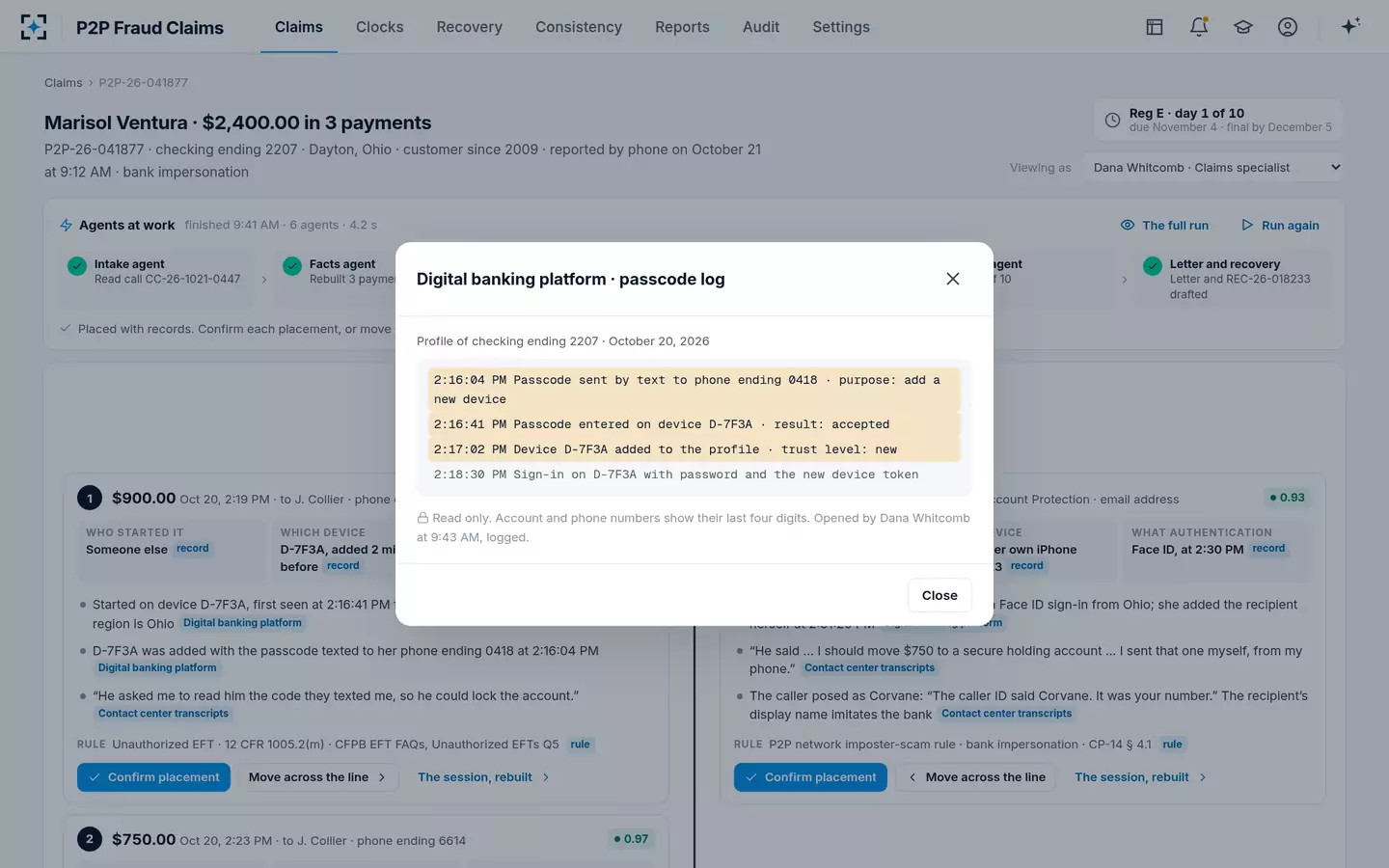
Task: Move the $900.00 payment across the line
Action: [318, 777]
